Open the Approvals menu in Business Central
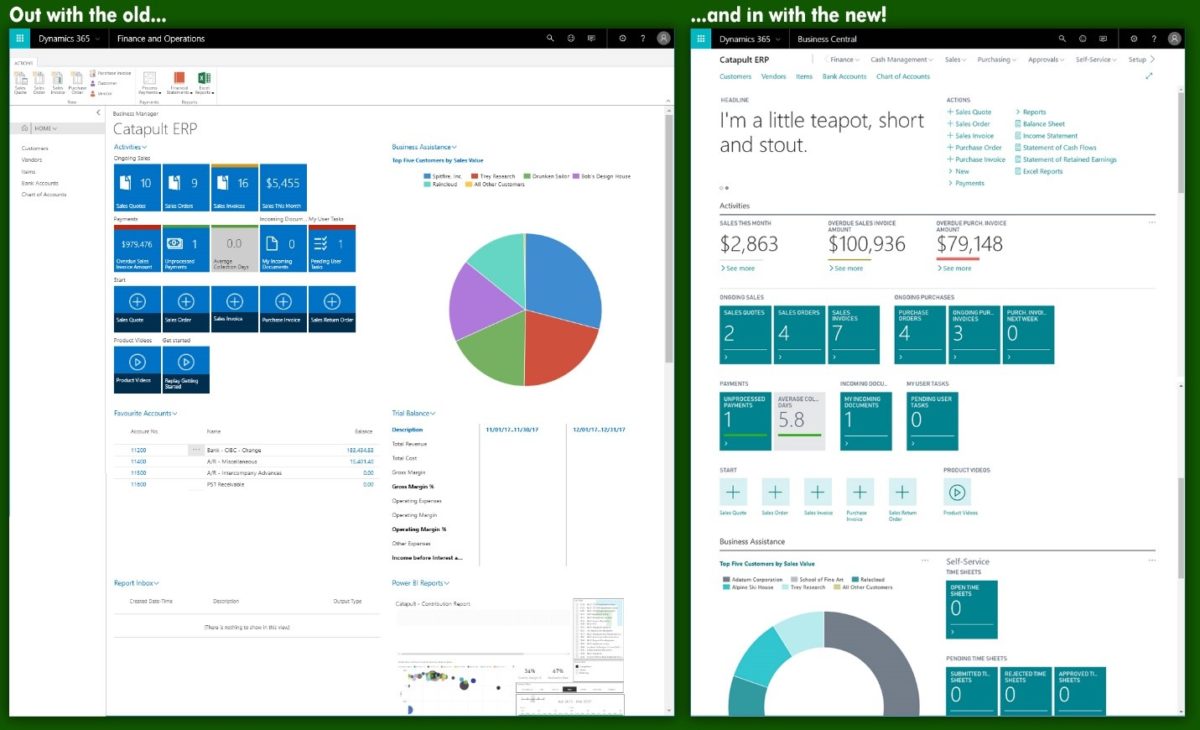 (1047, 60)
